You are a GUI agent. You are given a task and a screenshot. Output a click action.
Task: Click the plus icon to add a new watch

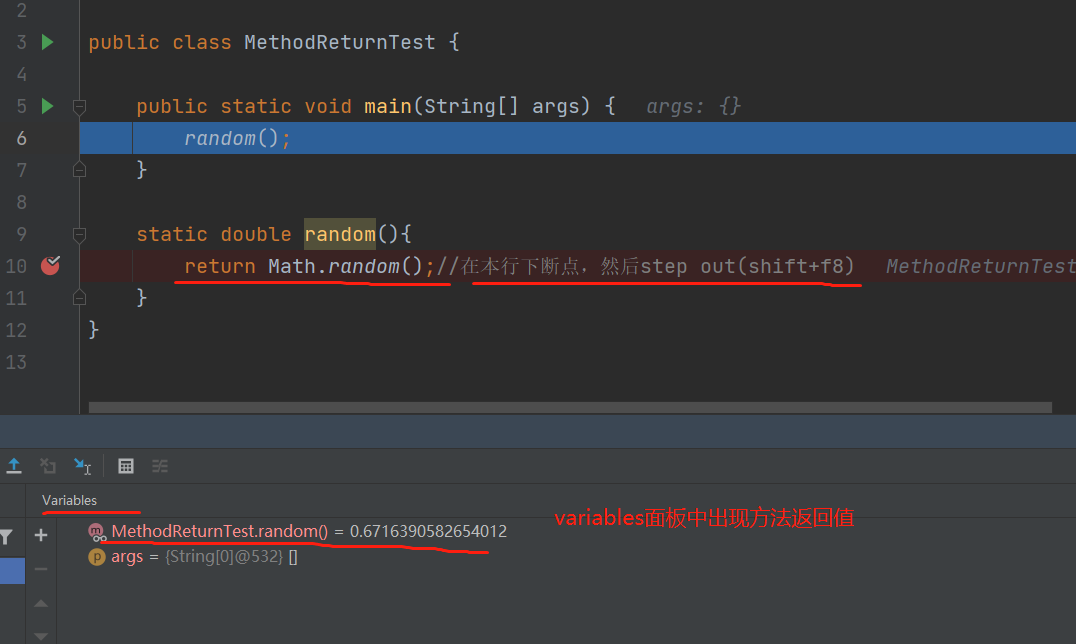coord(41,535)
